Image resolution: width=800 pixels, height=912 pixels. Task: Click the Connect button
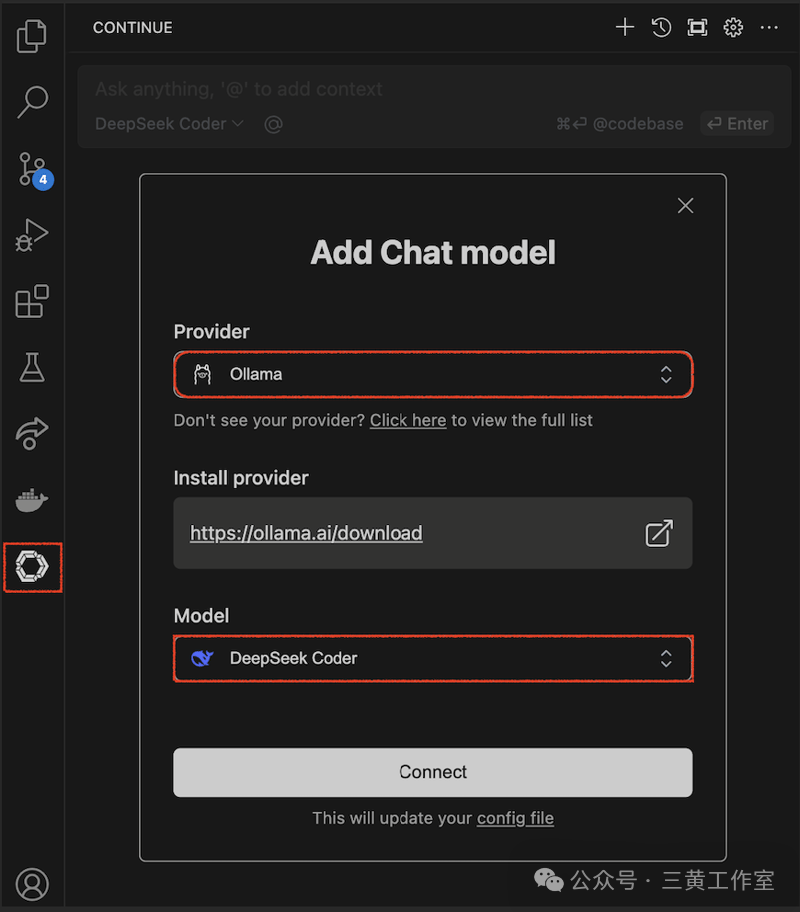[433, 772]
